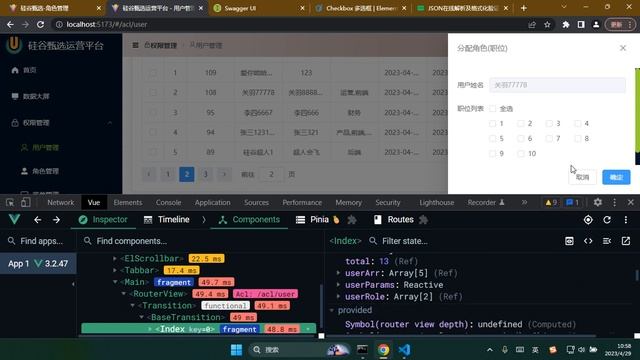
Task: Select the inspect element picker icon in DevTools
Action: pyautogui.click(x=10, y=202)
